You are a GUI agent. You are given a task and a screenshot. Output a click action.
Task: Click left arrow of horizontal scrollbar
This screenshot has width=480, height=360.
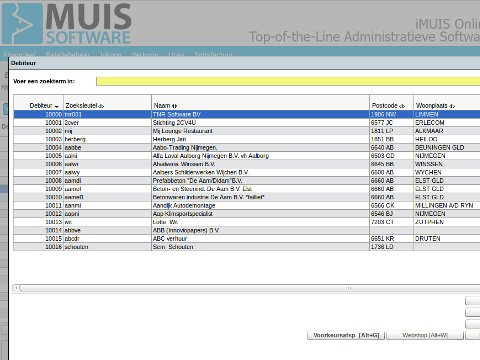(16, 288)
